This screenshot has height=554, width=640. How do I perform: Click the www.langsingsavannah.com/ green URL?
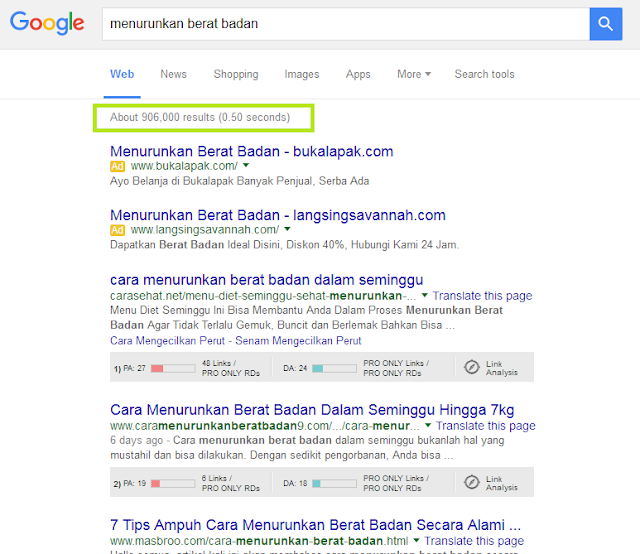pos(205,230)
